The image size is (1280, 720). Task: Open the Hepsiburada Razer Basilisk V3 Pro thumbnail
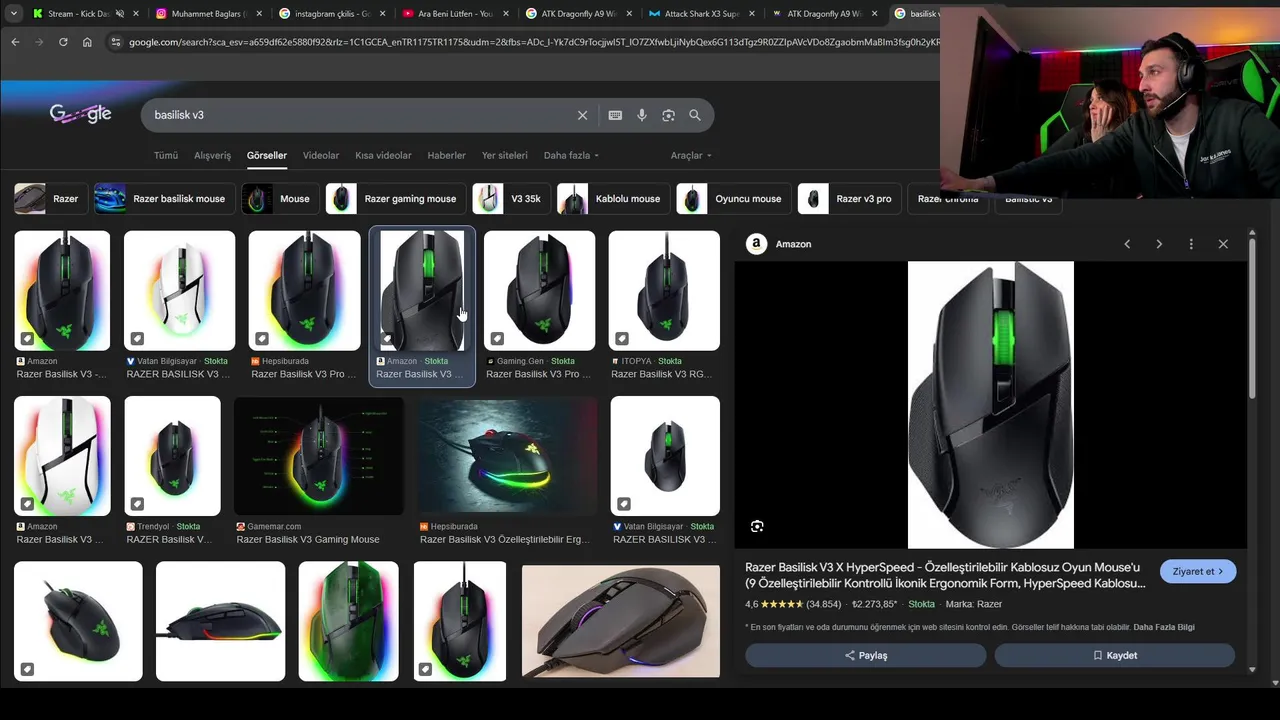304,291
